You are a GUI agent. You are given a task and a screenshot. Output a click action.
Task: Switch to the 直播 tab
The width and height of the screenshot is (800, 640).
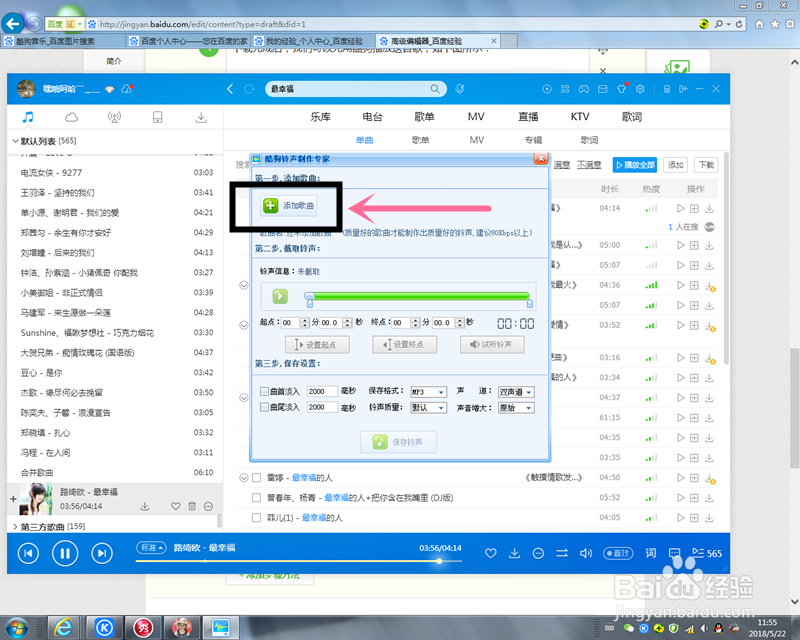[x=528, y=117]
